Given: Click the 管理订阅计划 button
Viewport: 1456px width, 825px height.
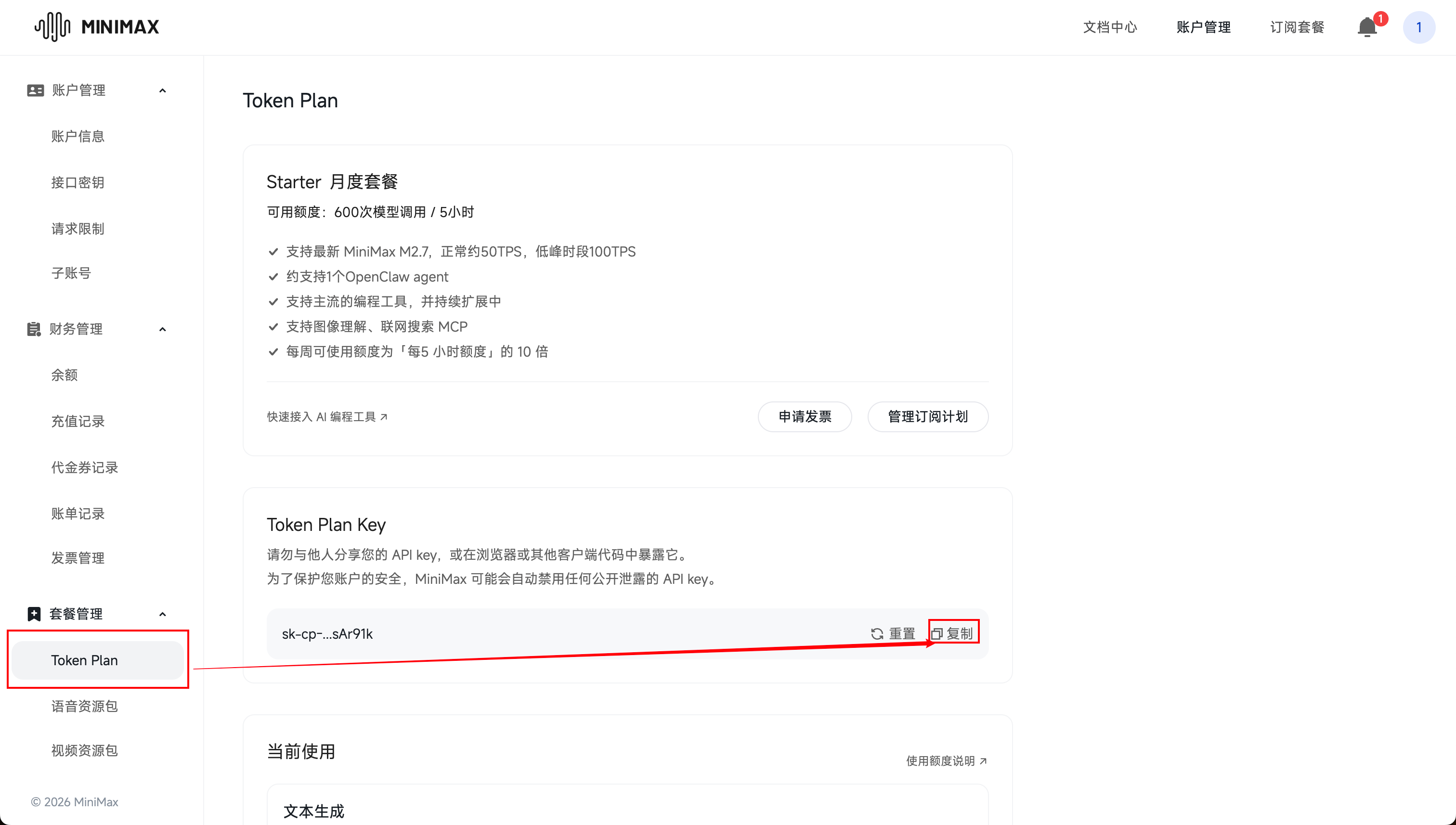Looking at the screenshot, I should coord(928,417).
